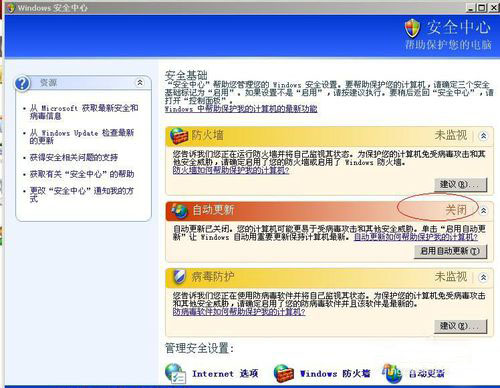Open 从 Windows Update 检查最新的更新 link
The image size is (500, 388).
82,137
